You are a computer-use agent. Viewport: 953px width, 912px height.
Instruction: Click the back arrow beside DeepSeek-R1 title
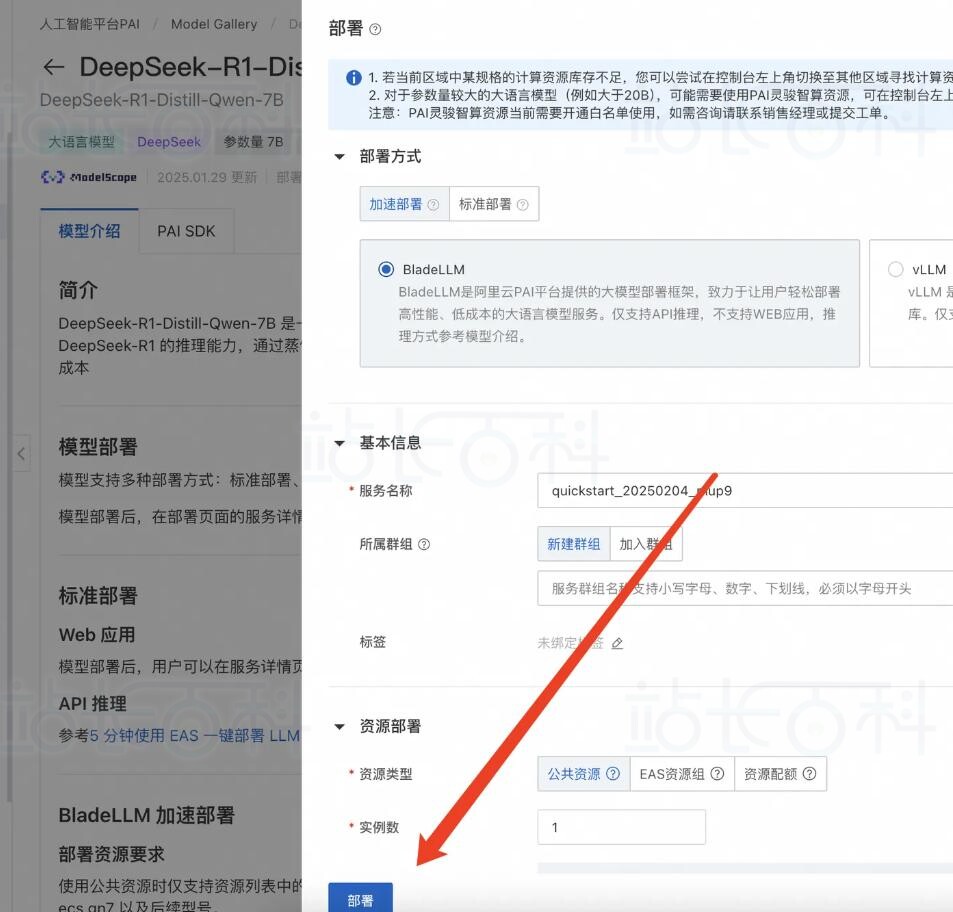click(53, 67)
